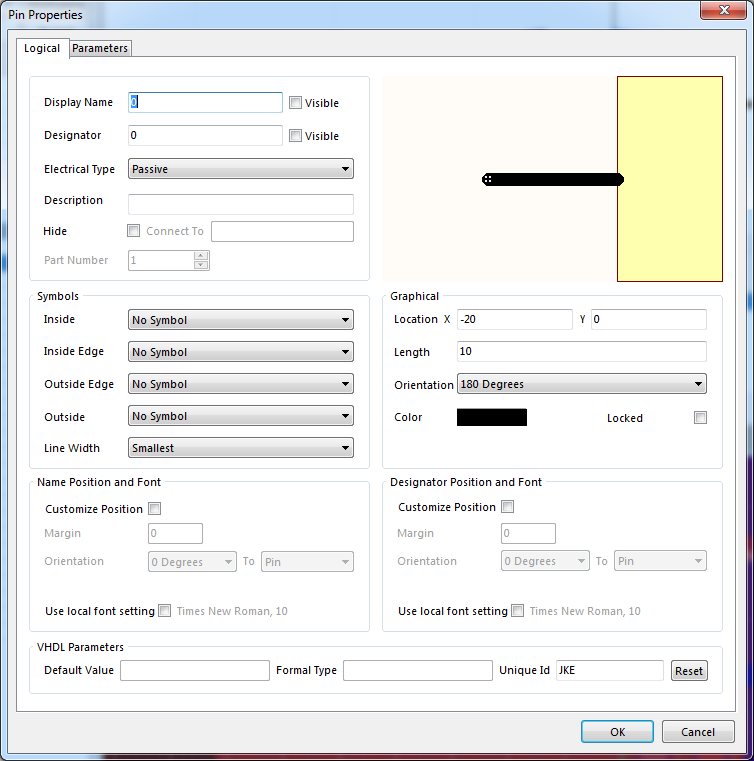Toggle Visible checkbox for Display Name
This screenshot has height=761, width=754.
point(295,102)
